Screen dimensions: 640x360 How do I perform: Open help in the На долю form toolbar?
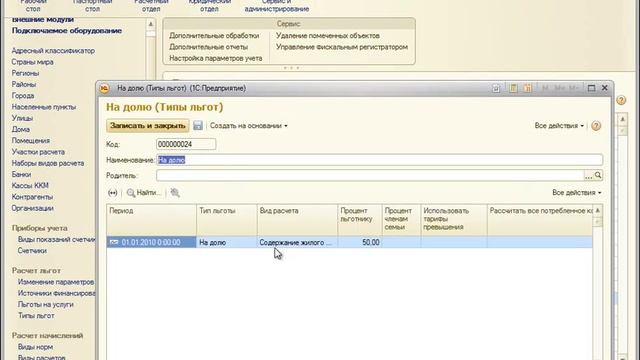tap(596, 126)
